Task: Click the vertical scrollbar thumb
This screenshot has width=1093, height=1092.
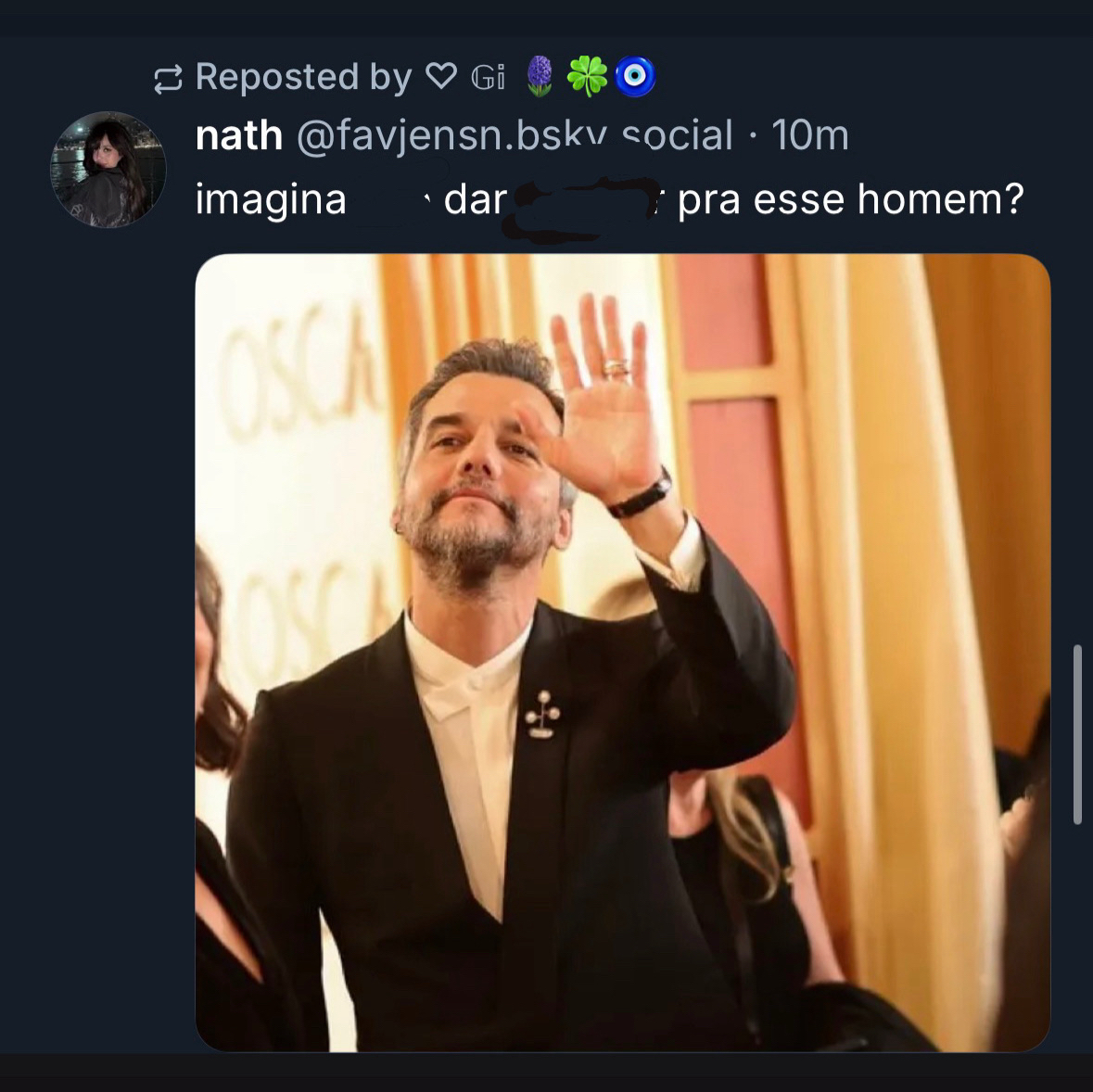Action: (1076, 733)
